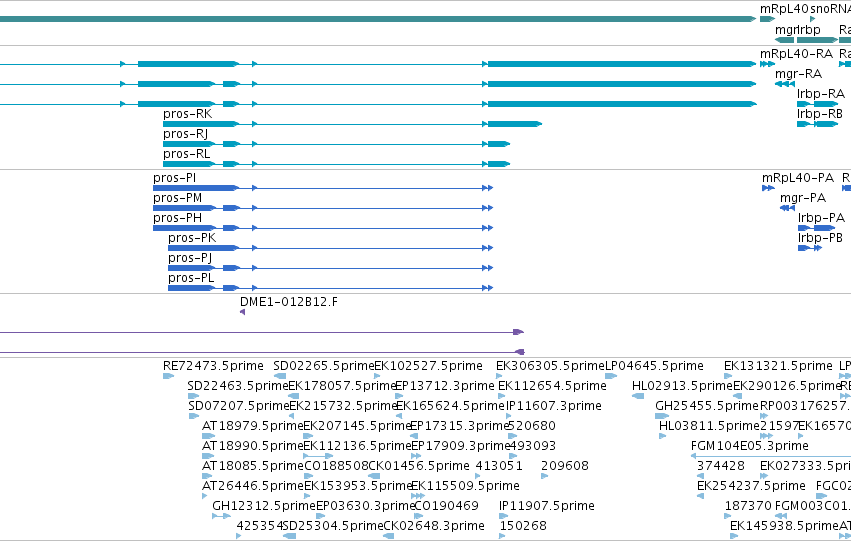Open the EK215732.5prime EST label
Image resolution: width=851 pixels, height=541 pixels.
coord(343,406)
